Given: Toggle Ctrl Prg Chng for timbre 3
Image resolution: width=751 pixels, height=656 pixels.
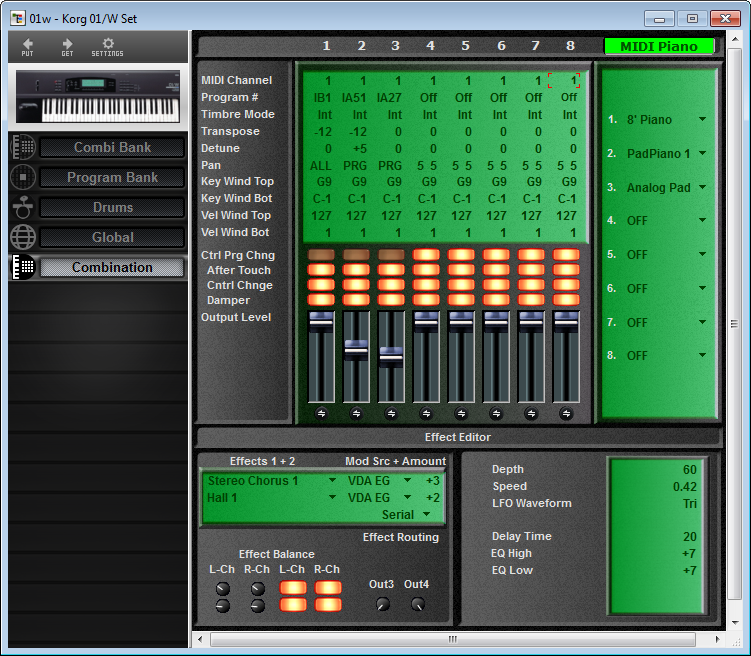Looking at the screenshot, I should point(391,254).
